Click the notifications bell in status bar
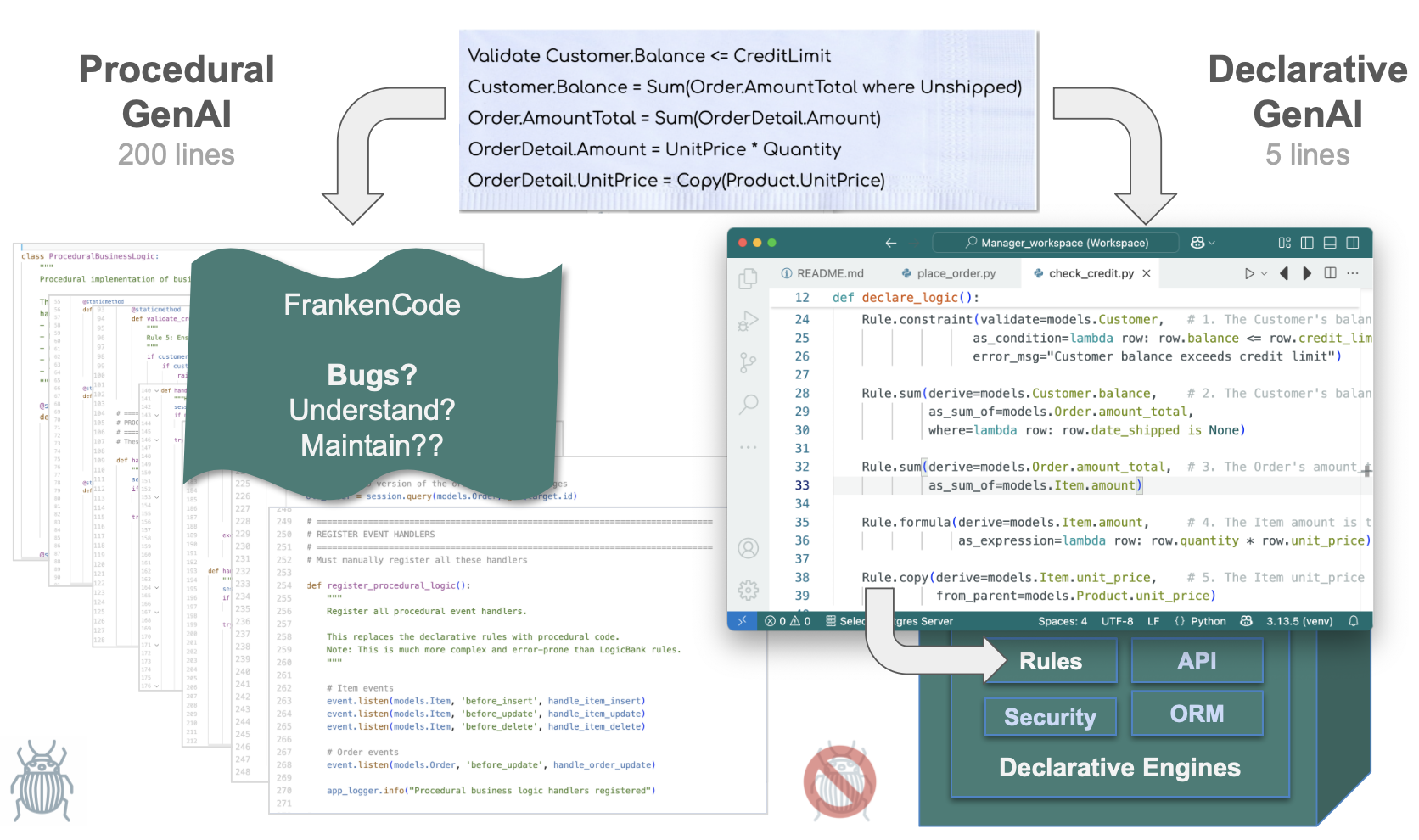 coord(1354,621)
